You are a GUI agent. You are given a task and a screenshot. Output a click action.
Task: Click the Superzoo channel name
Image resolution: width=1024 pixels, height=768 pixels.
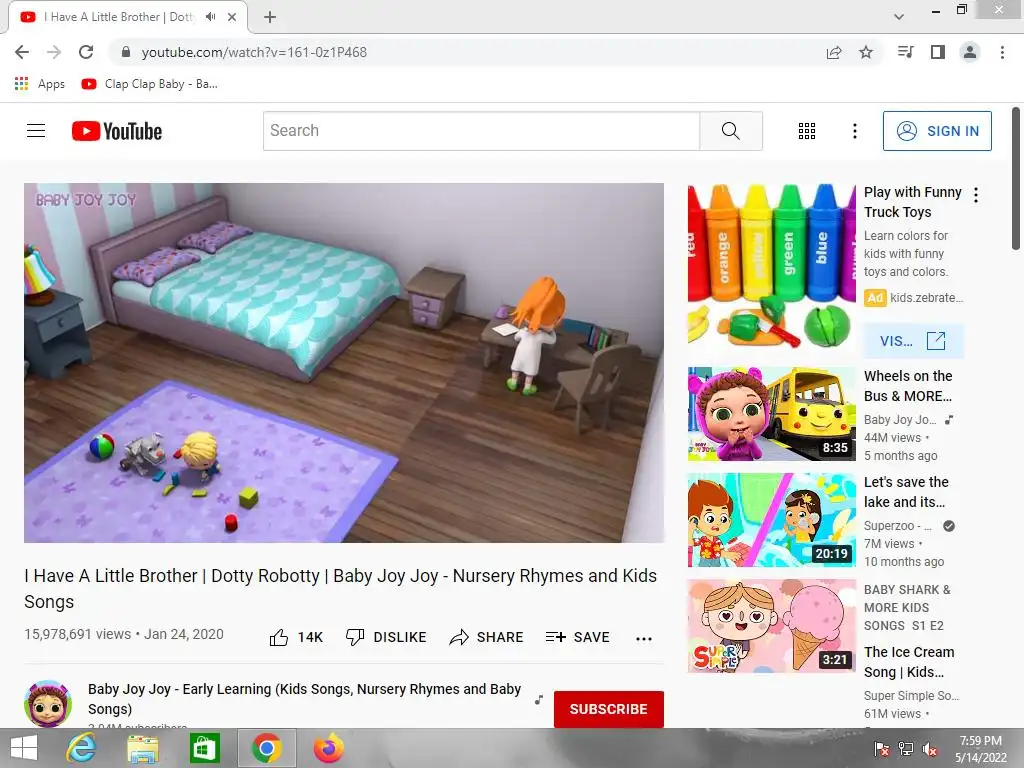(x=897, y=526)
